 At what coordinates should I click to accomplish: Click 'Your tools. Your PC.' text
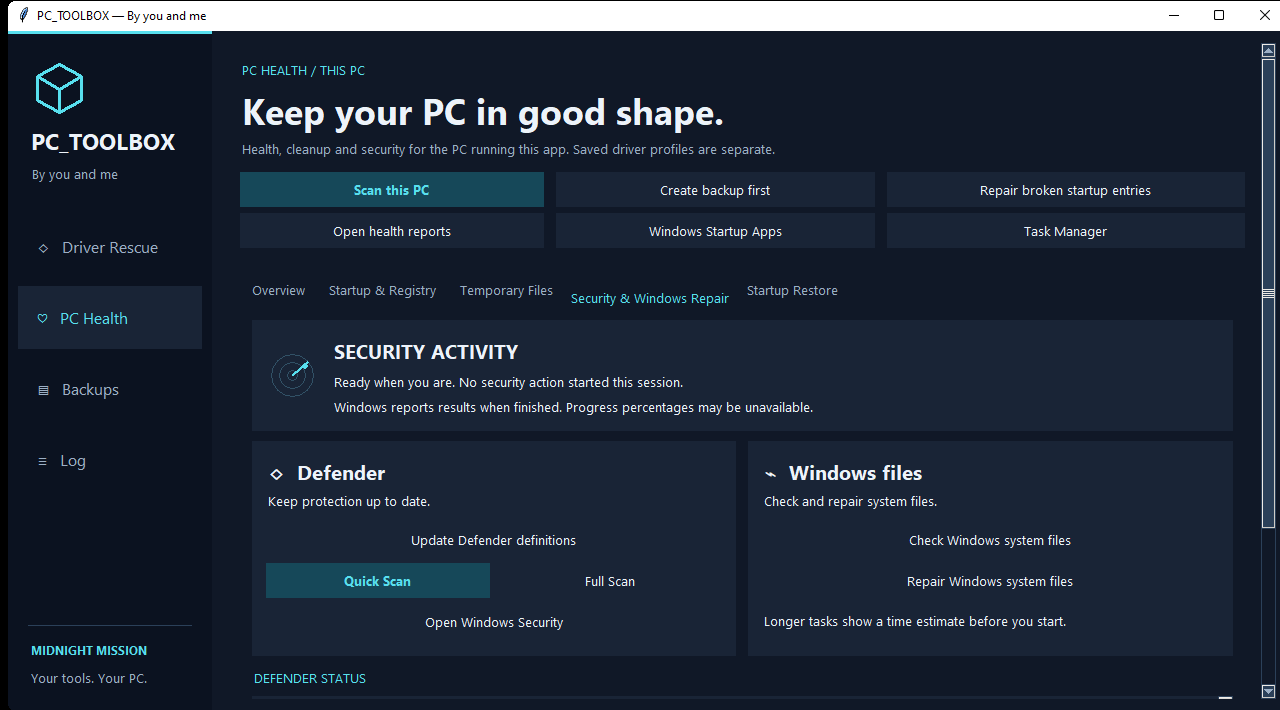coord(89,678)
